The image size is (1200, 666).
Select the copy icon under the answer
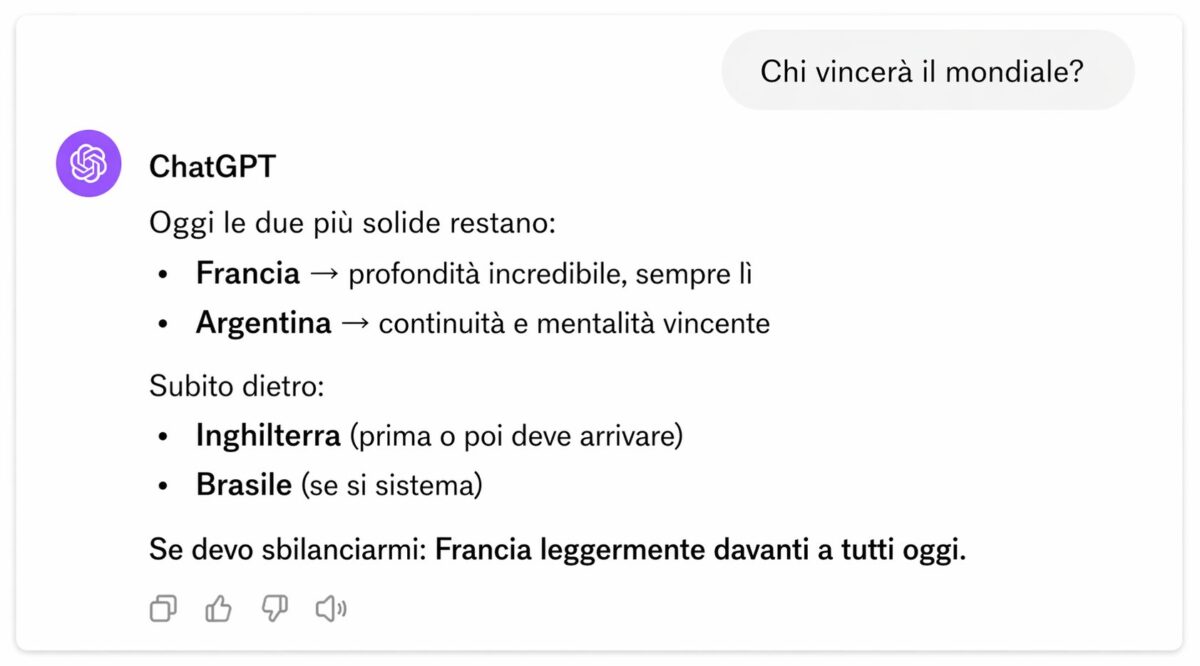(163, 608)
